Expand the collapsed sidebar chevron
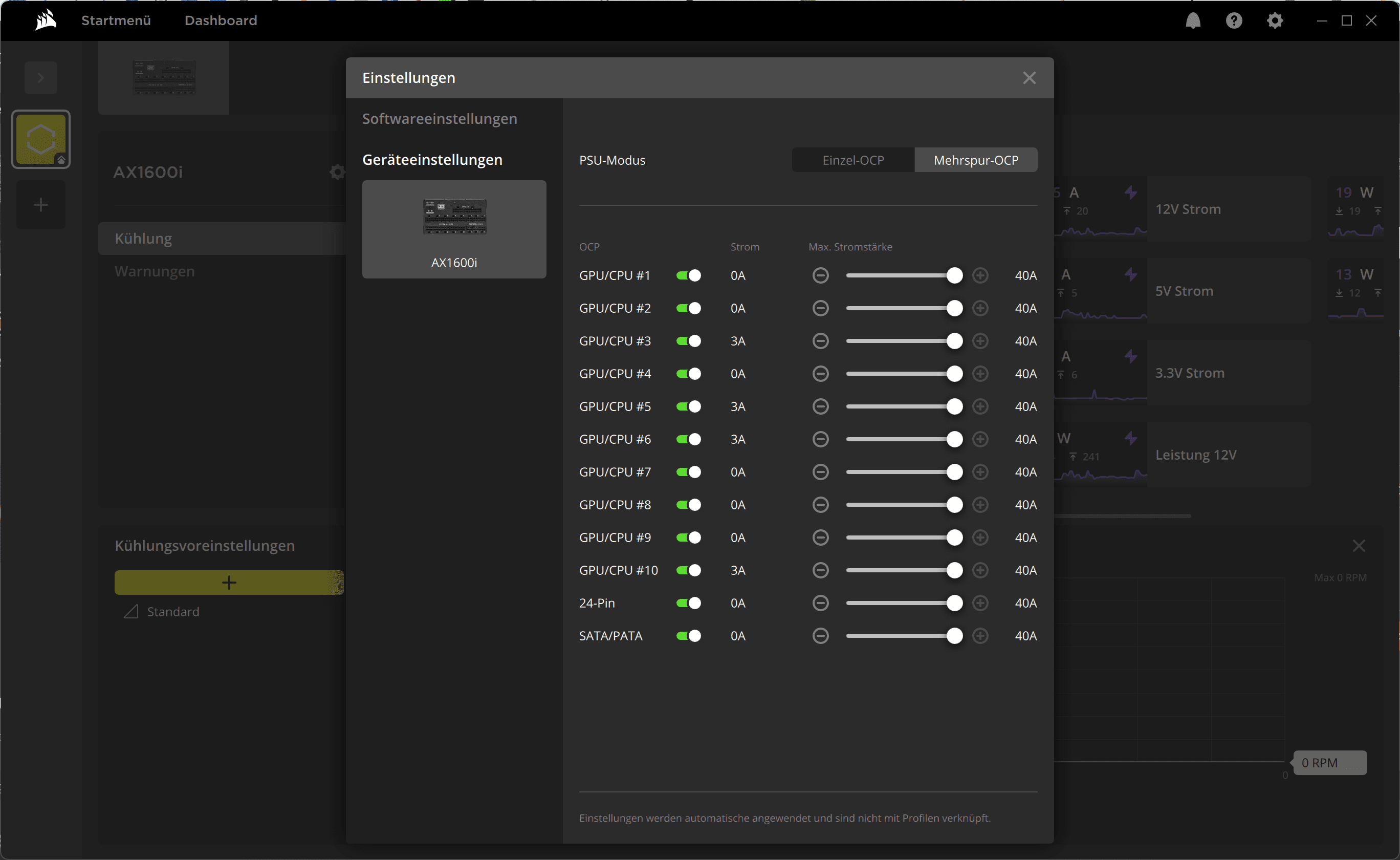 (x=40, y=77)
